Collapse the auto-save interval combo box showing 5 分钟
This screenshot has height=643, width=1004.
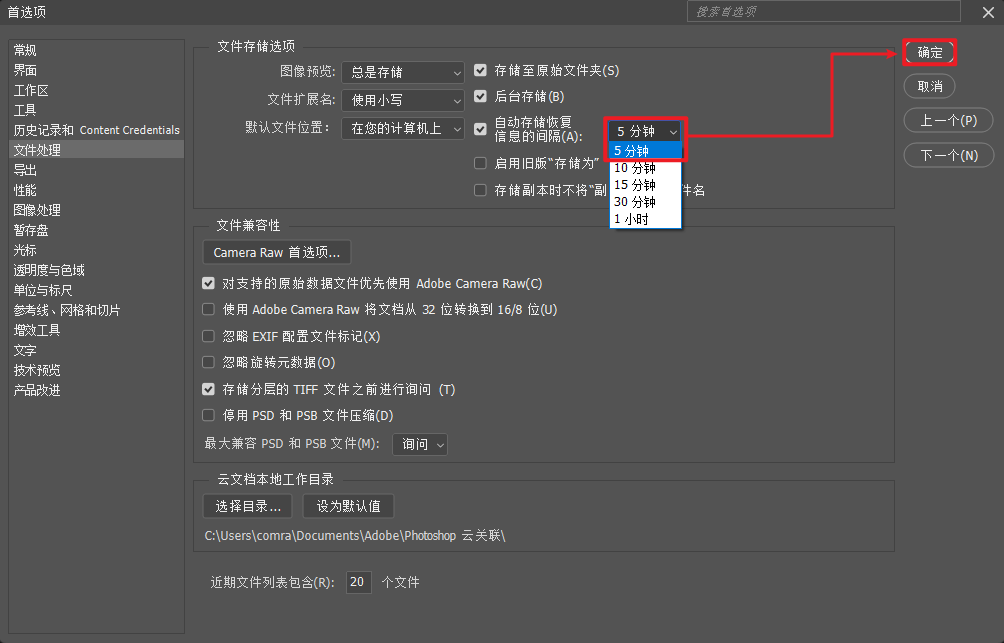click(x=645, y=131)
